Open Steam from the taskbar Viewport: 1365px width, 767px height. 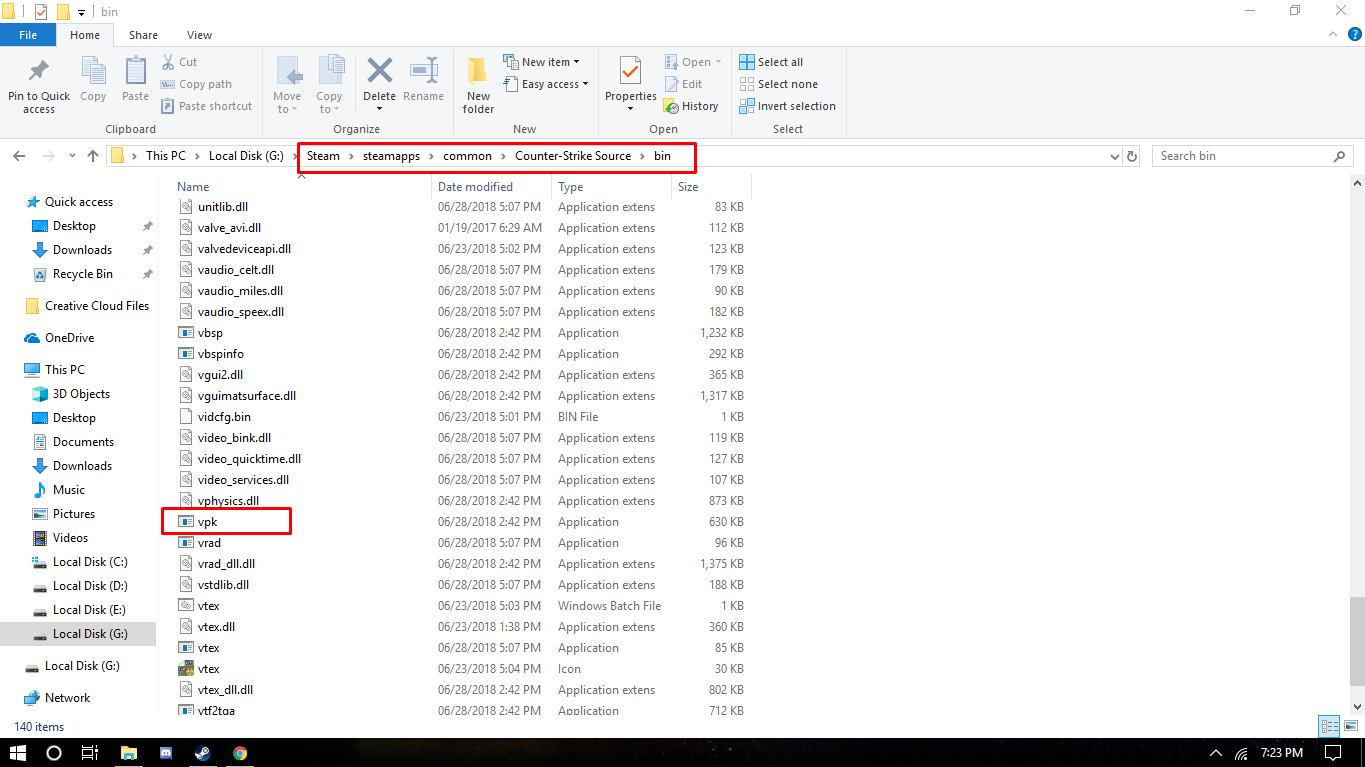coord(203,753)
